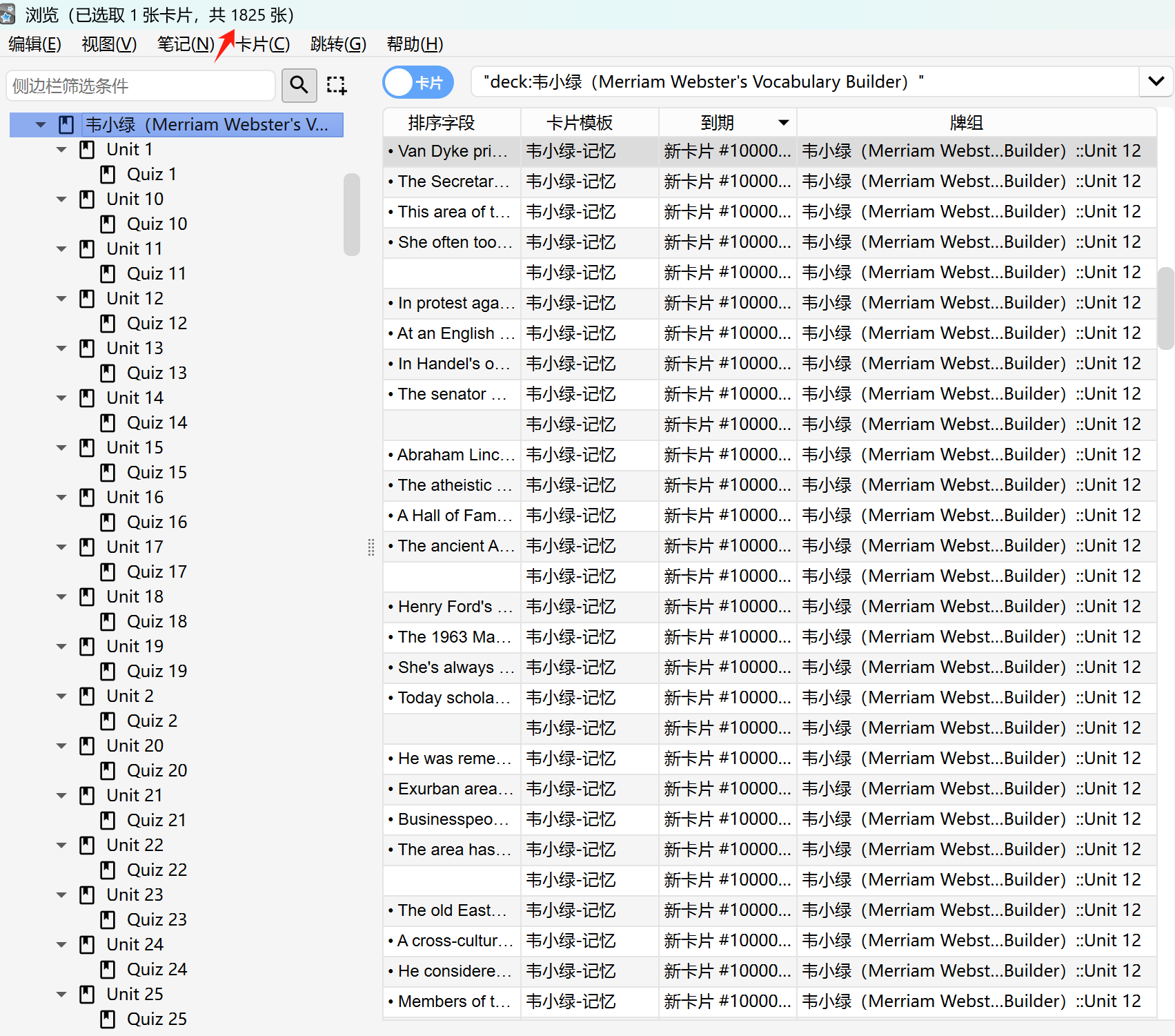Image resolution: width=1175 pixels, height=1036 pixels.
Task: Collapse the Unit 25 deck arrow
Action: [61, 995]
